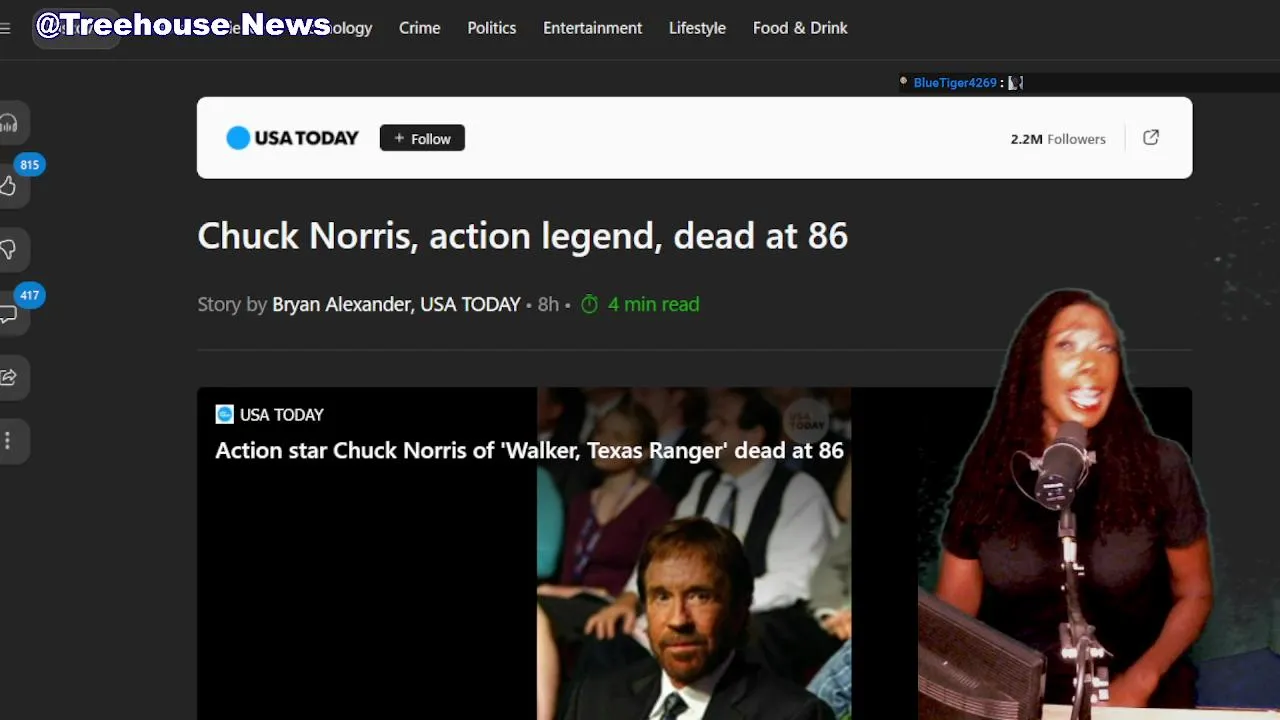Click the share arrow icon in sidebar
Screen dimensions: 1280x720
pos(9,377)
